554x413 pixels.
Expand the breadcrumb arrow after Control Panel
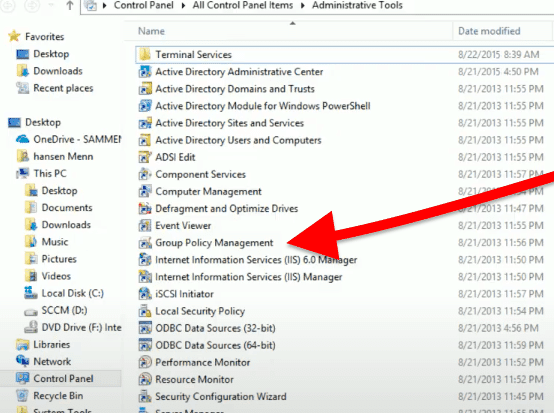tap(183, 5)
